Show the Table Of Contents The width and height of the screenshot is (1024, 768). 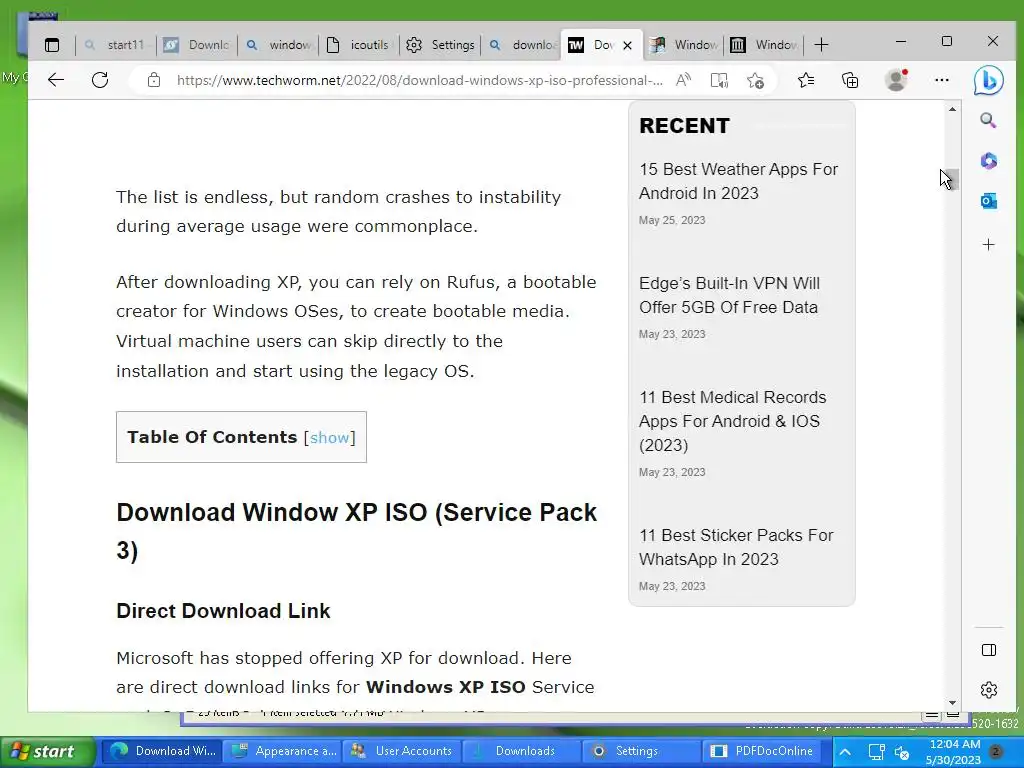pyautogui.click(x=330, y=438)
